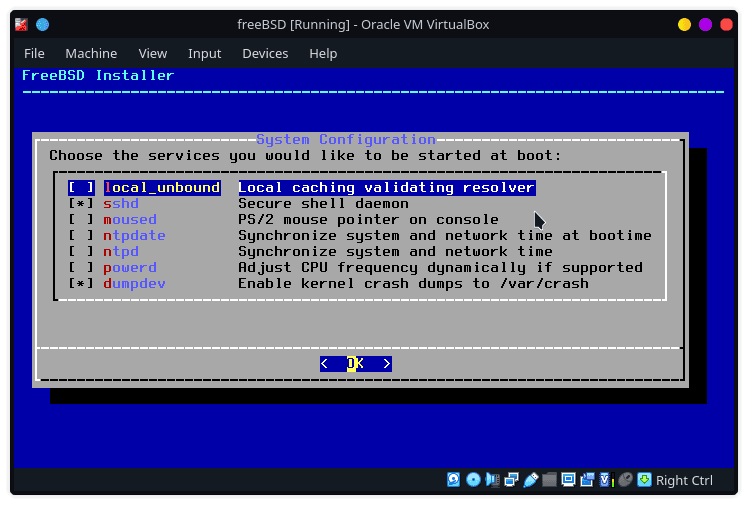This screenshot has width=748, height=505.
Task: Click the display monitor status icon
Action: (x=568, y=480)
